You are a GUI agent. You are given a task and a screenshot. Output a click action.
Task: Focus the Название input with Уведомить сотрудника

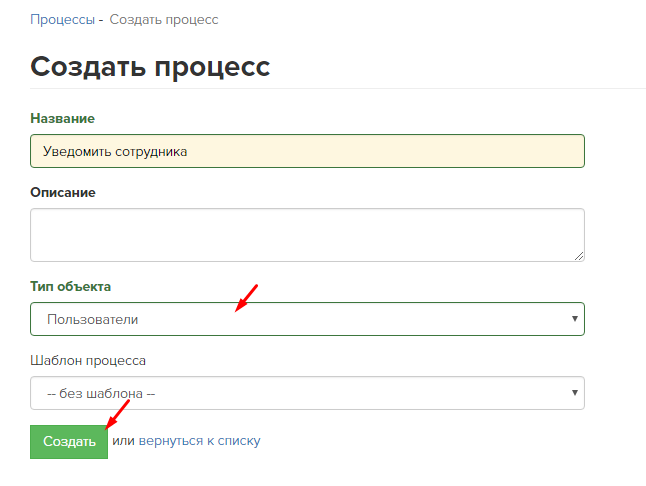point(307,151)
